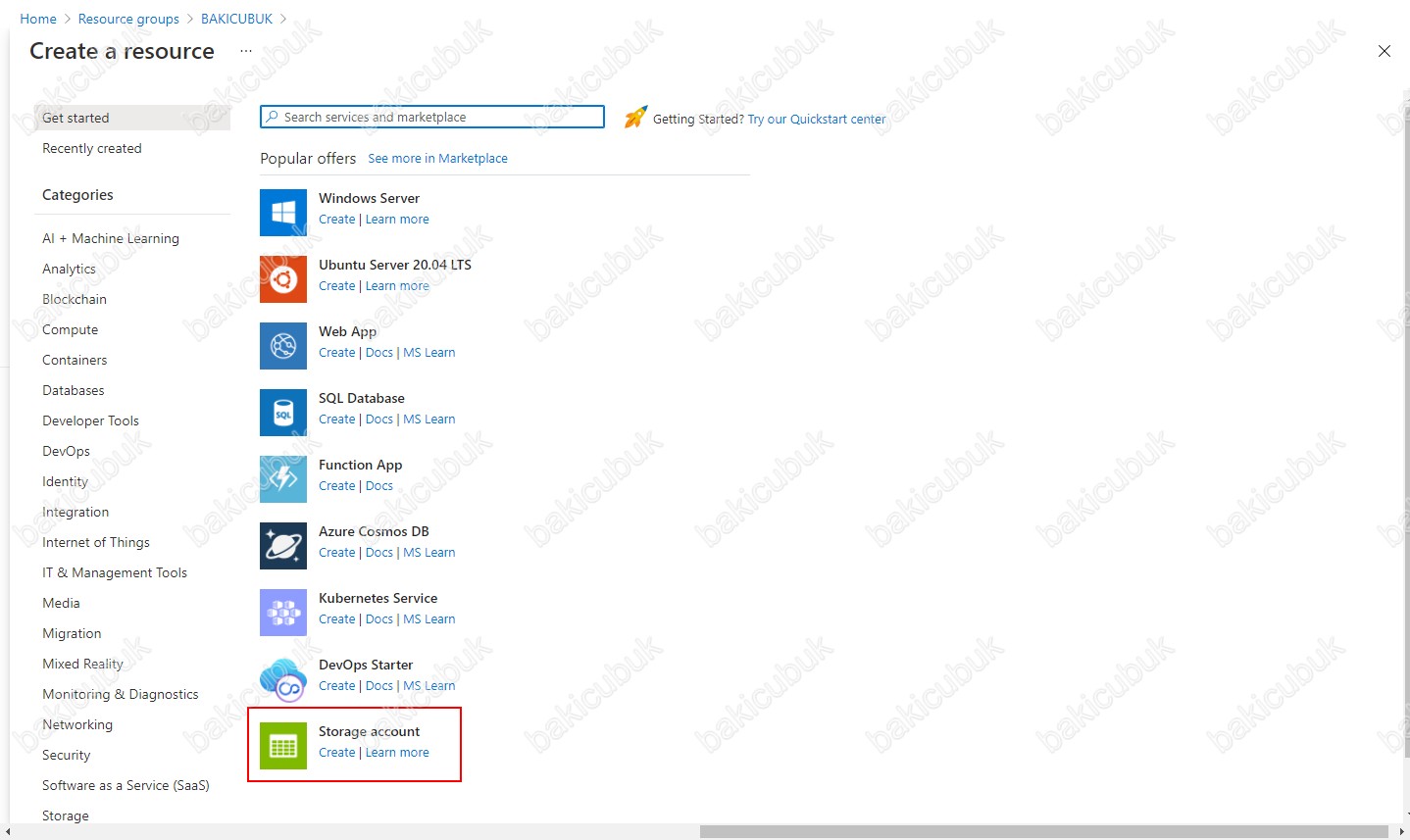Viewport: 1410px width, 840px height.
Task: Create a Windows Server resource
Action: click(337, 220)
